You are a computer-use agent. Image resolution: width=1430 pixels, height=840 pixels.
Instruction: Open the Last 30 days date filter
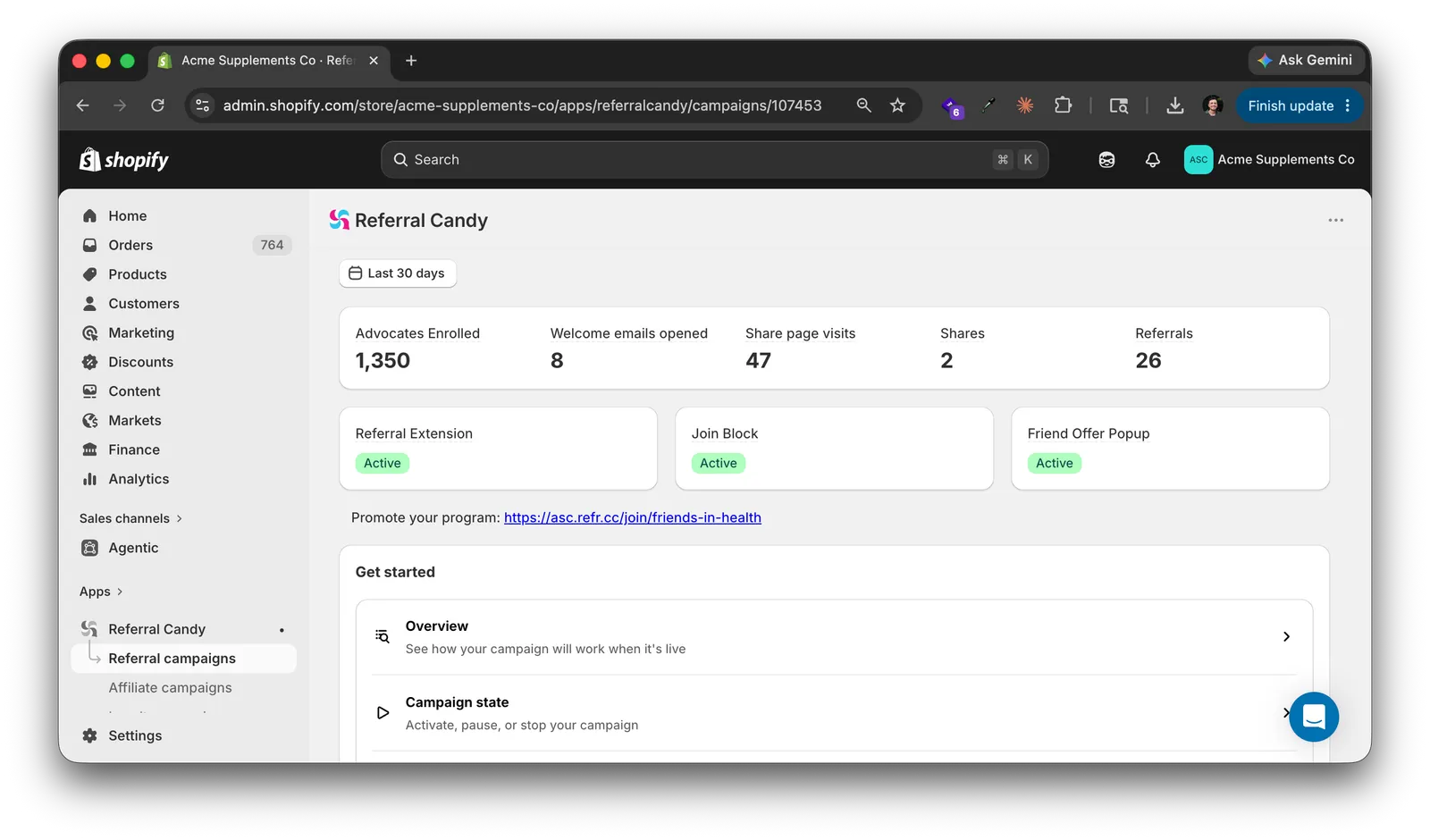coord(398,273)
